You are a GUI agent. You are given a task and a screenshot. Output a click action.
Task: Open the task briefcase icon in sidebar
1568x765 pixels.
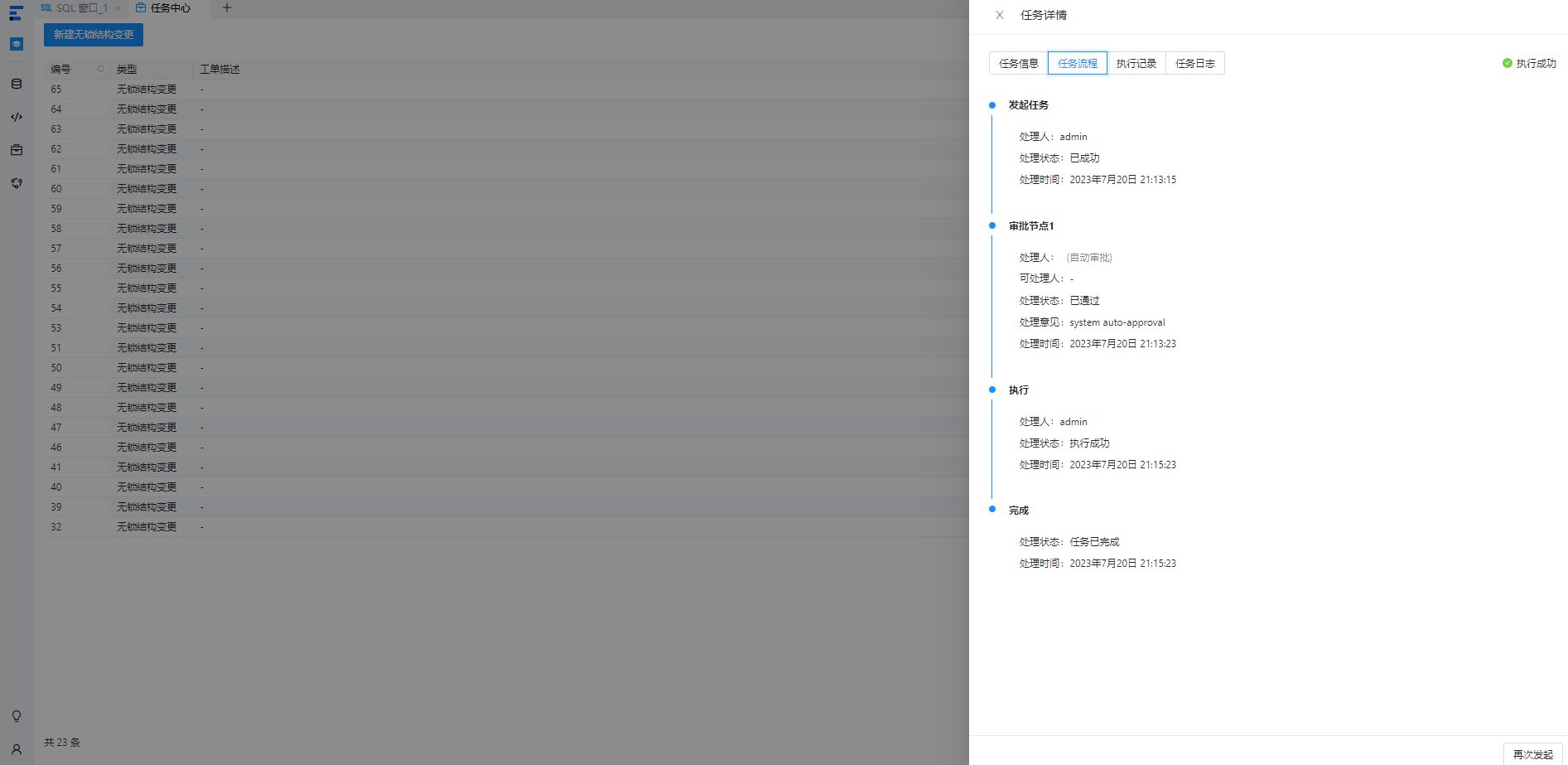[x=17, y=150]
